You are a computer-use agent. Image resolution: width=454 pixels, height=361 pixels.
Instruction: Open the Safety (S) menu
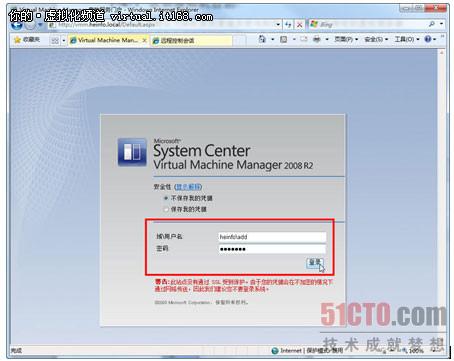(x=376, y=39)
